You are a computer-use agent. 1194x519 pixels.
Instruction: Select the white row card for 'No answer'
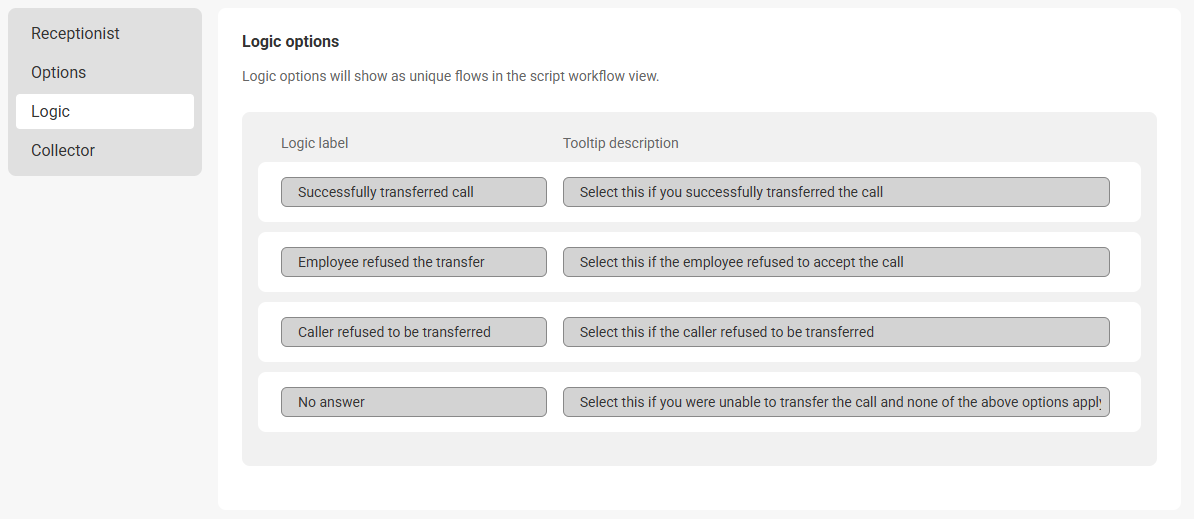tap(1124, 402)
